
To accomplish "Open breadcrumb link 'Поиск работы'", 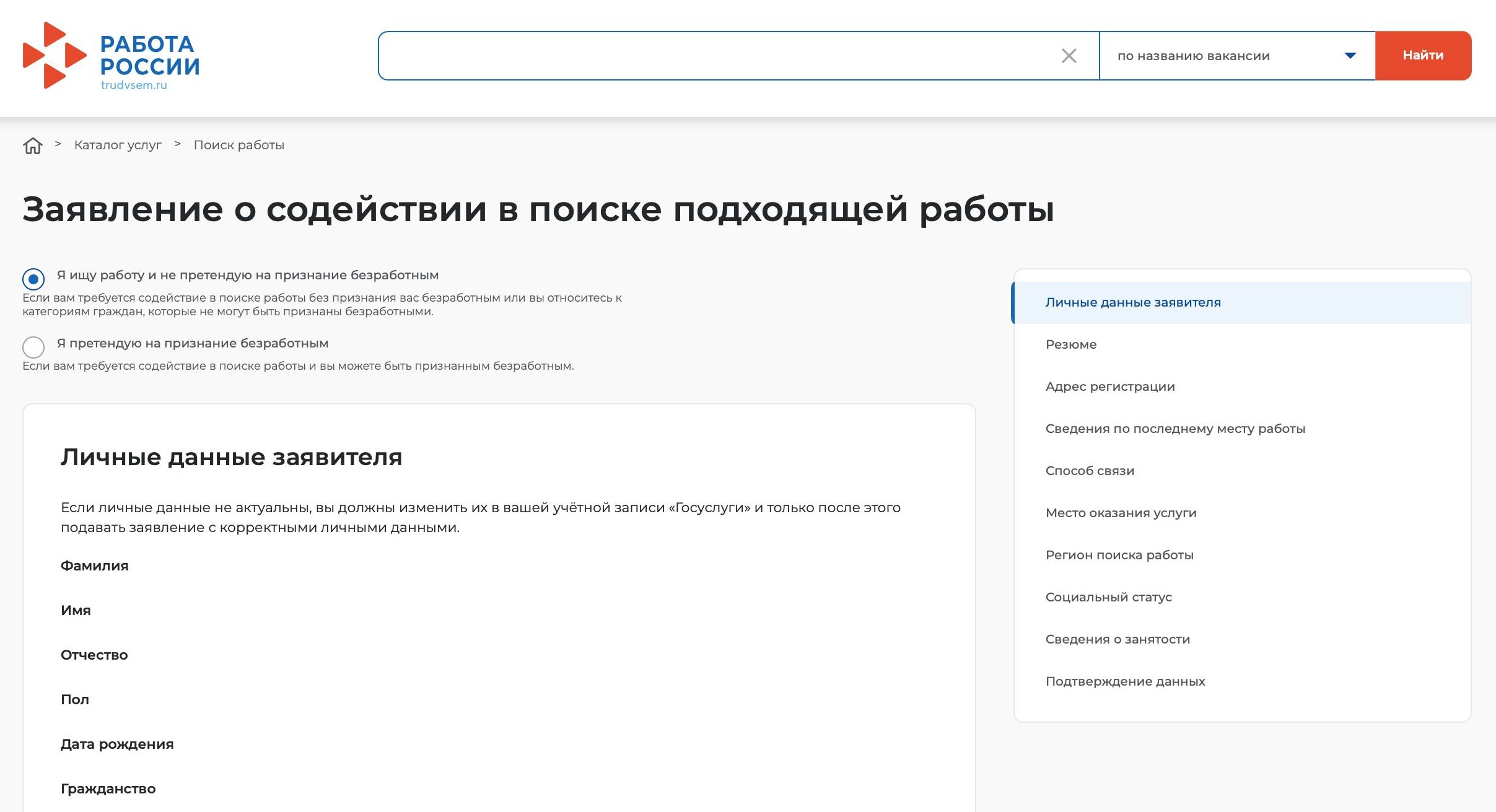I will [238, 144].
